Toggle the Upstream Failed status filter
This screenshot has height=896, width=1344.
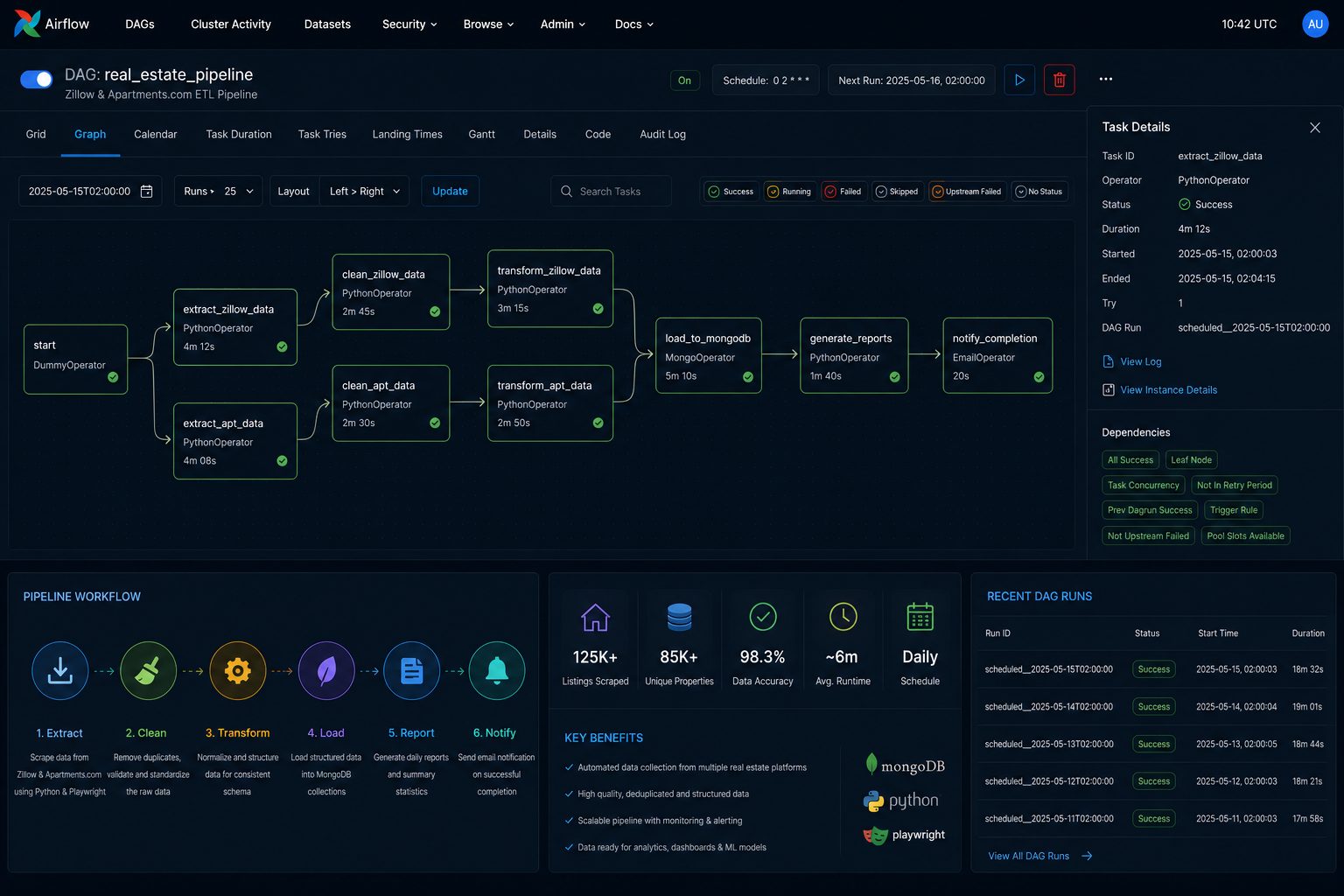(x=967, y=192)
